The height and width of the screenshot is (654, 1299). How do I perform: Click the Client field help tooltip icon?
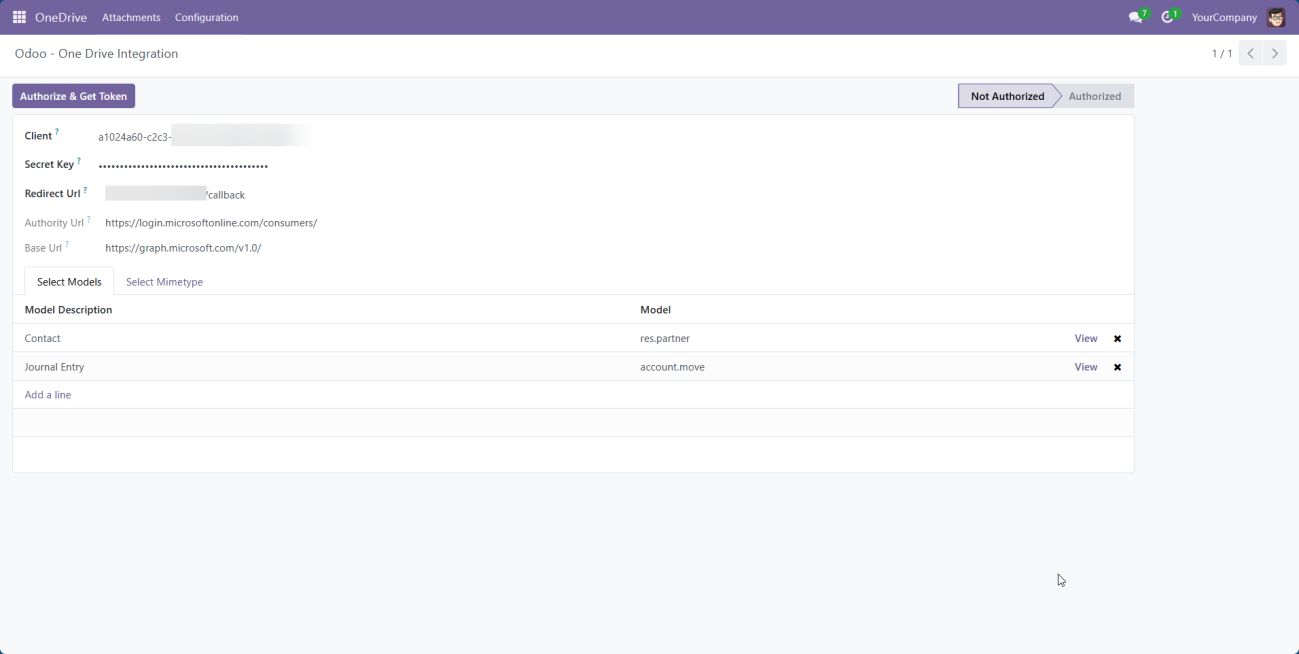pos(57,132)
